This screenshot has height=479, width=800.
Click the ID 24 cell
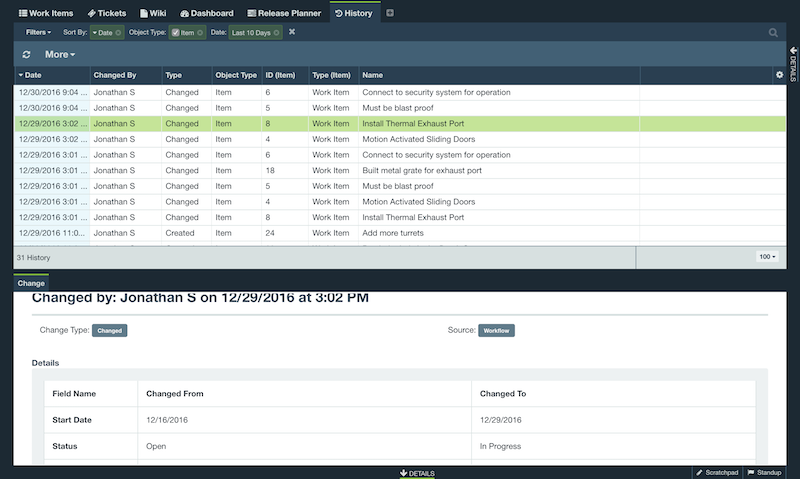pyautogui.click(x=285, y=233)
